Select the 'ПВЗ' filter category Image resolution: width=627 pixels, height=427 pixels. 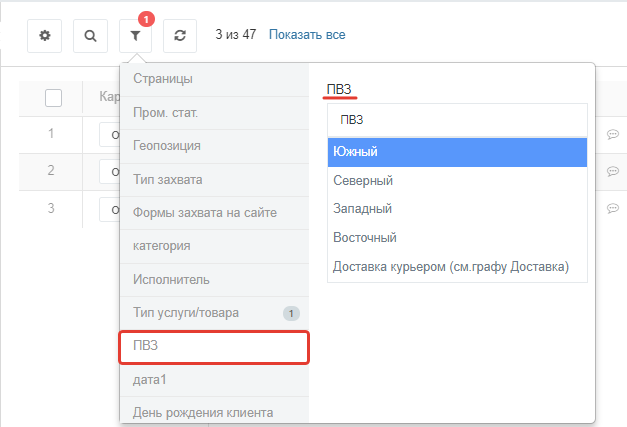[x=214, y=347]
